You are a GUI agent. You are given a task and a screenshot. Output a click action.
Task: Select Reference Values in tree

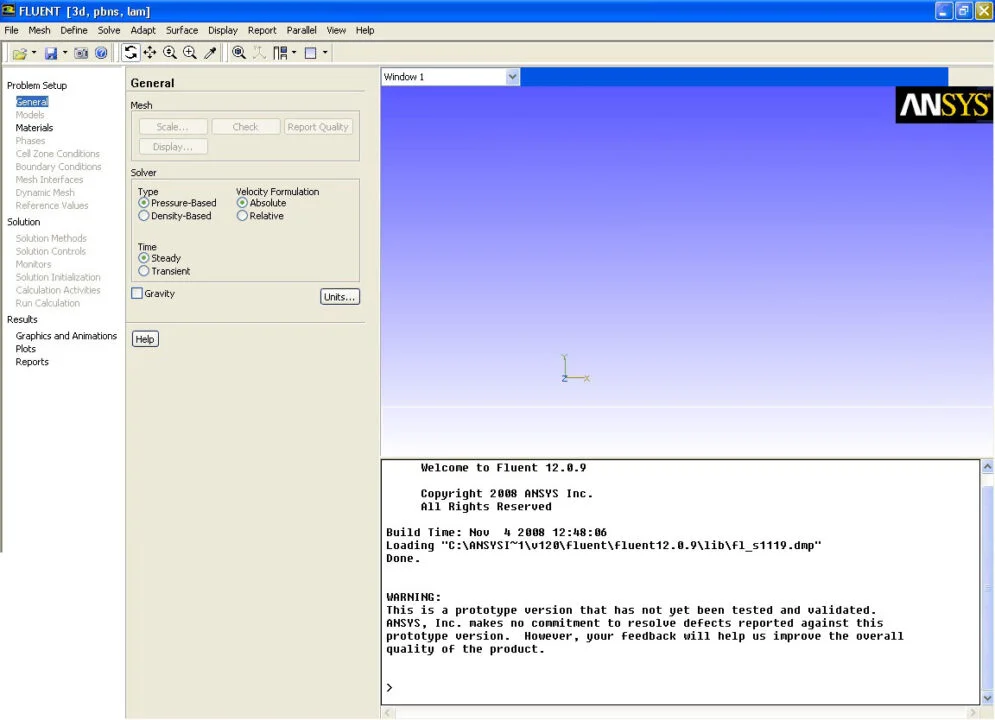(52, 206)
